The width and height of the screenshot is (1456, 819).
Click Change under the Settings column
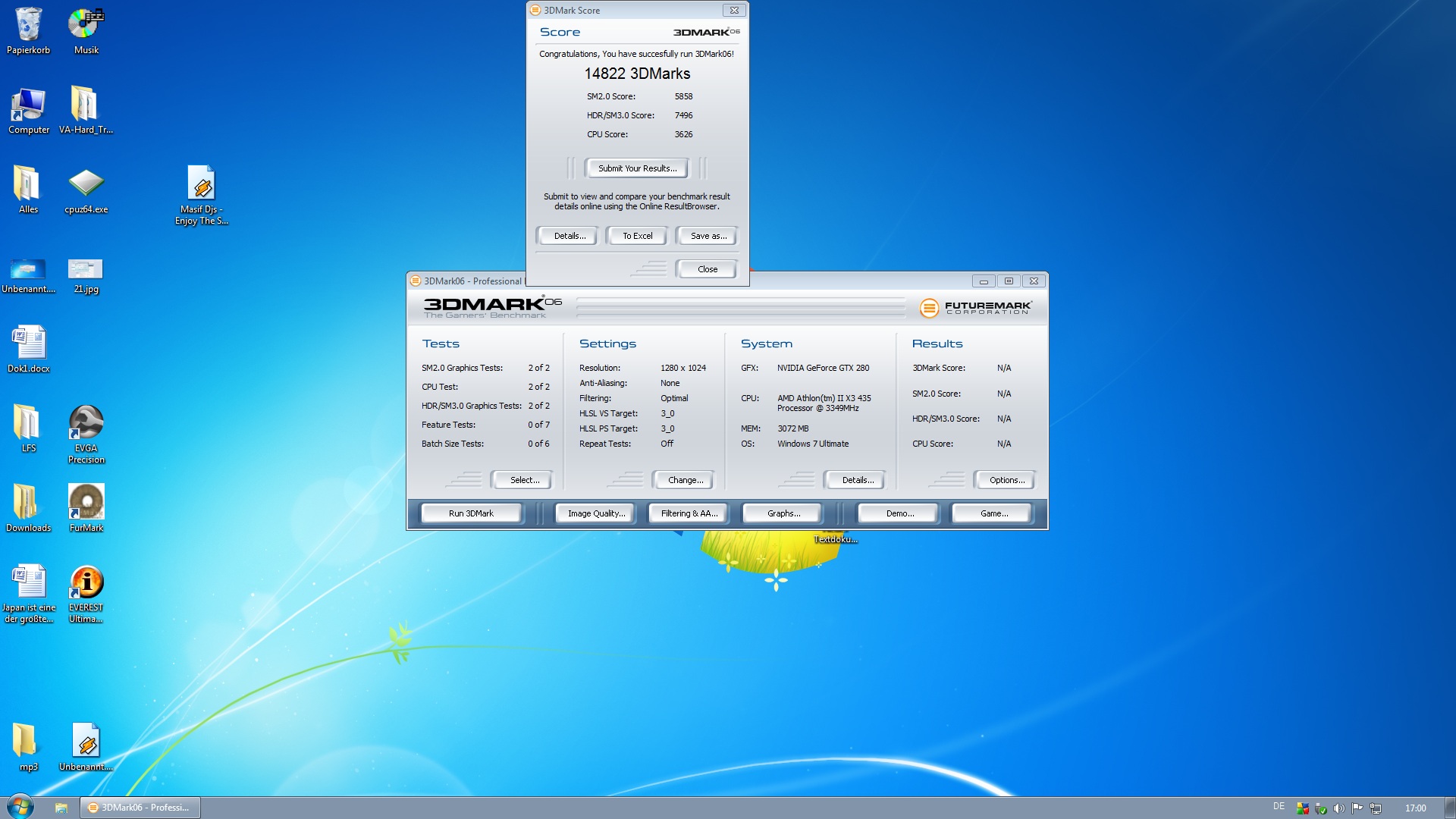[686, 480]
